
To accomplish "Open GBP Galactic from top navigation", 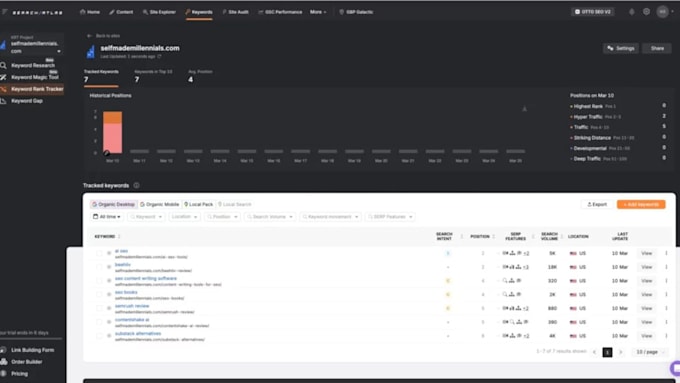I will pos(356,12).
